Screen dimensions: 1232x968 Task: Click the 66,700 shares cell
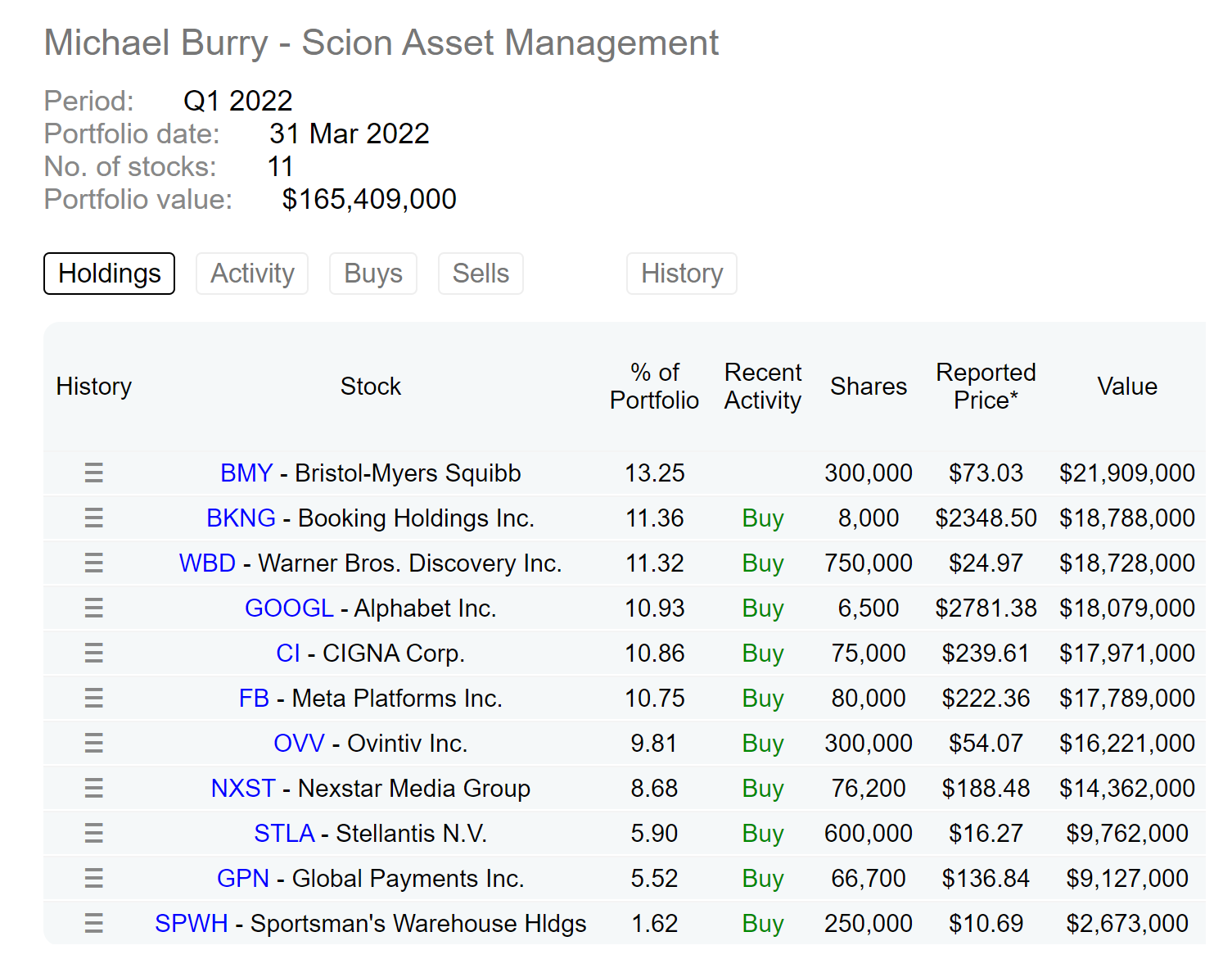[x=869, y=879]
